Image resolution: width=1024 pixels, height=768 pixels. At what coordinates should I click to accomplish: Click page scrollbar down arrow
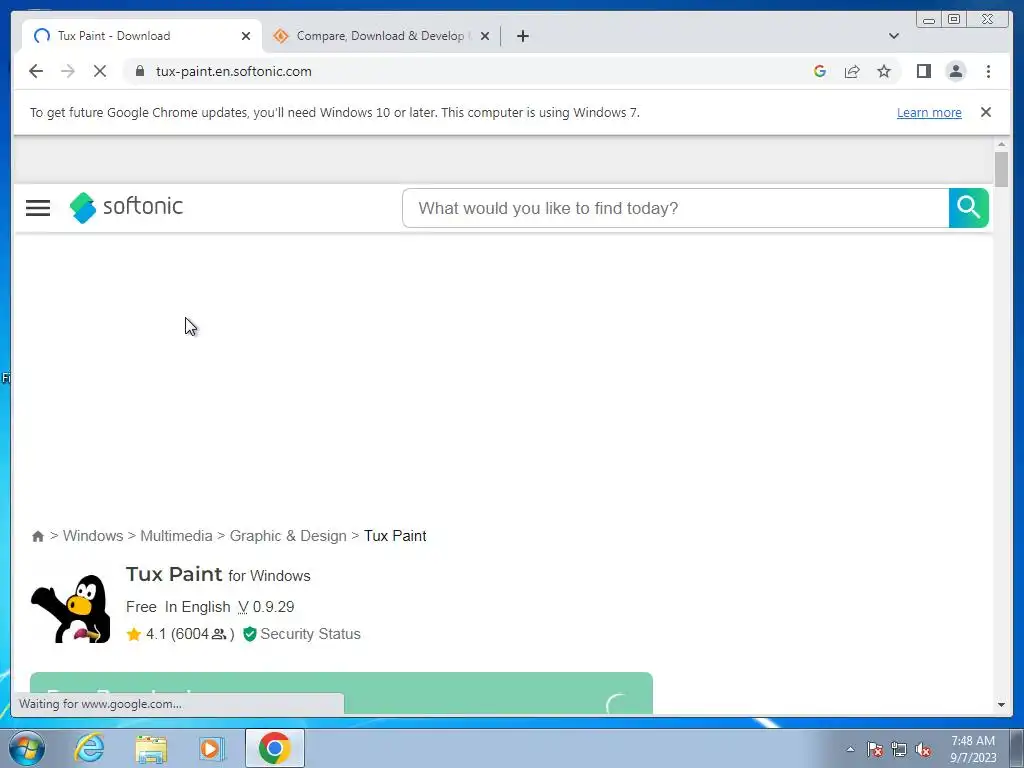point(1001,705)
